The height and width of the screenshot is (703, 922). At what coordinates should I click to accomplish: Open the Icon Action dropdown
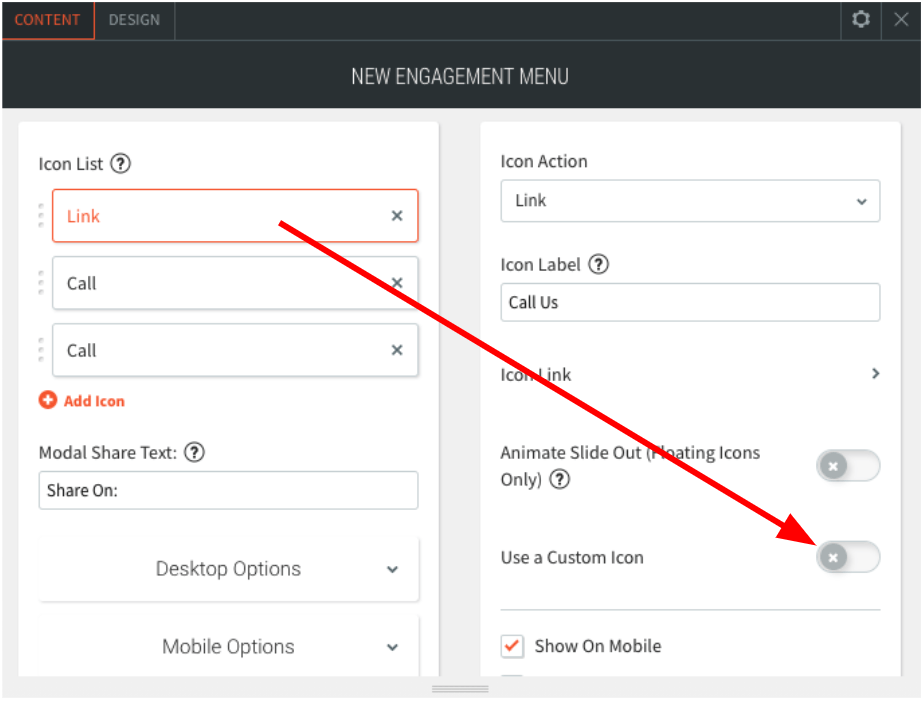coord(689,201)
